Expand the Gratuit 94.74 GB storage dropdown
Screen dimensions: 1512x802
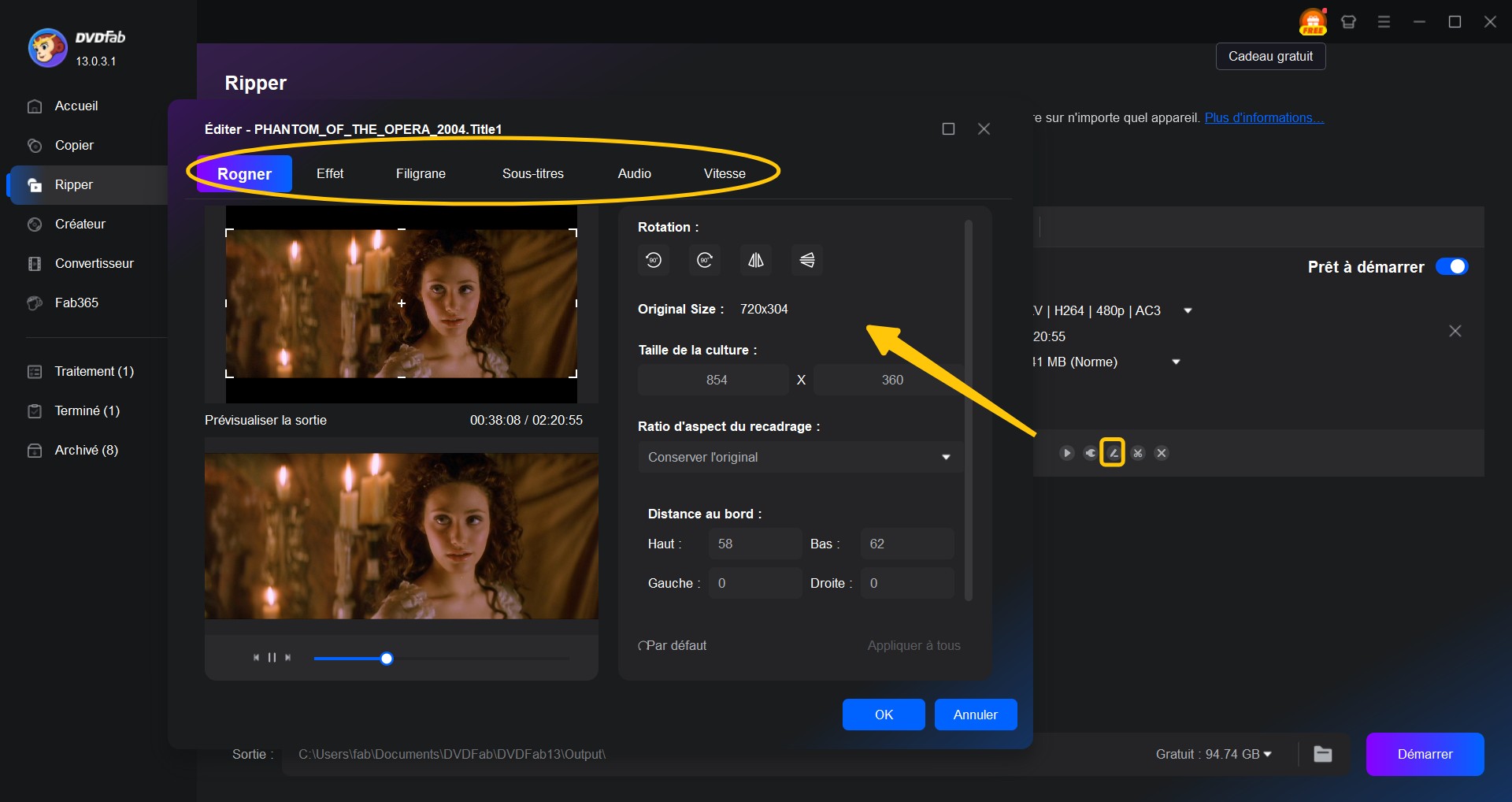[x=1267, y=754]
